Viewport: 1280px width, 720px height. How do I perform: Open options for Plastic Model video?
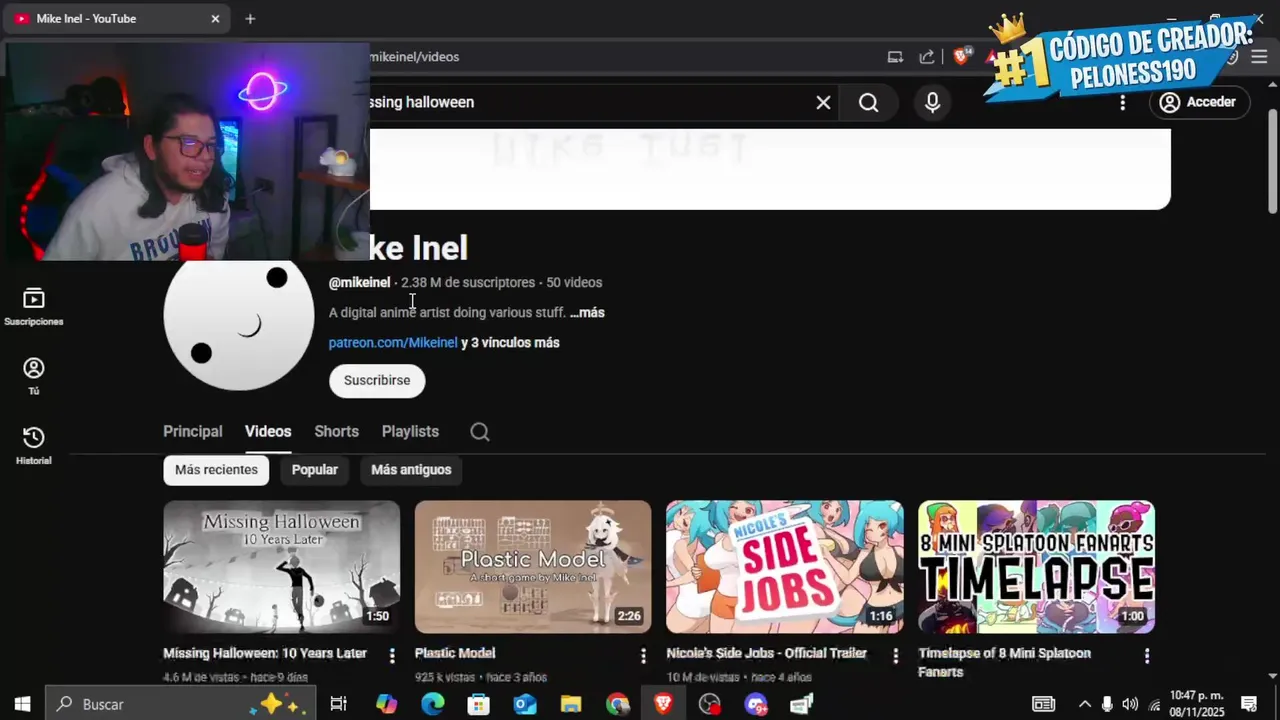pyautogui.click(x=643, y=656)
